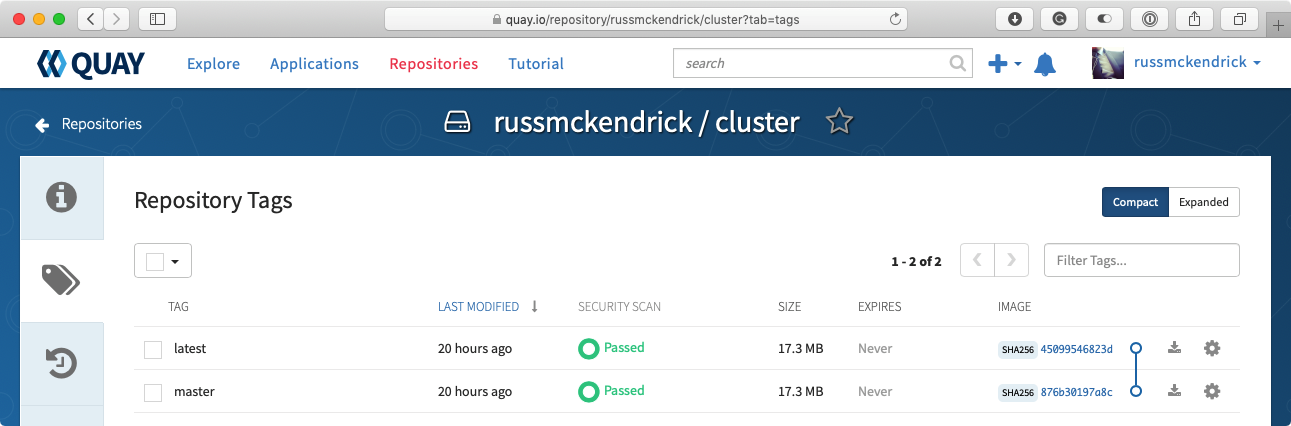
Task: Open the tags tab icon in sidebar
Action: (62, 281)
